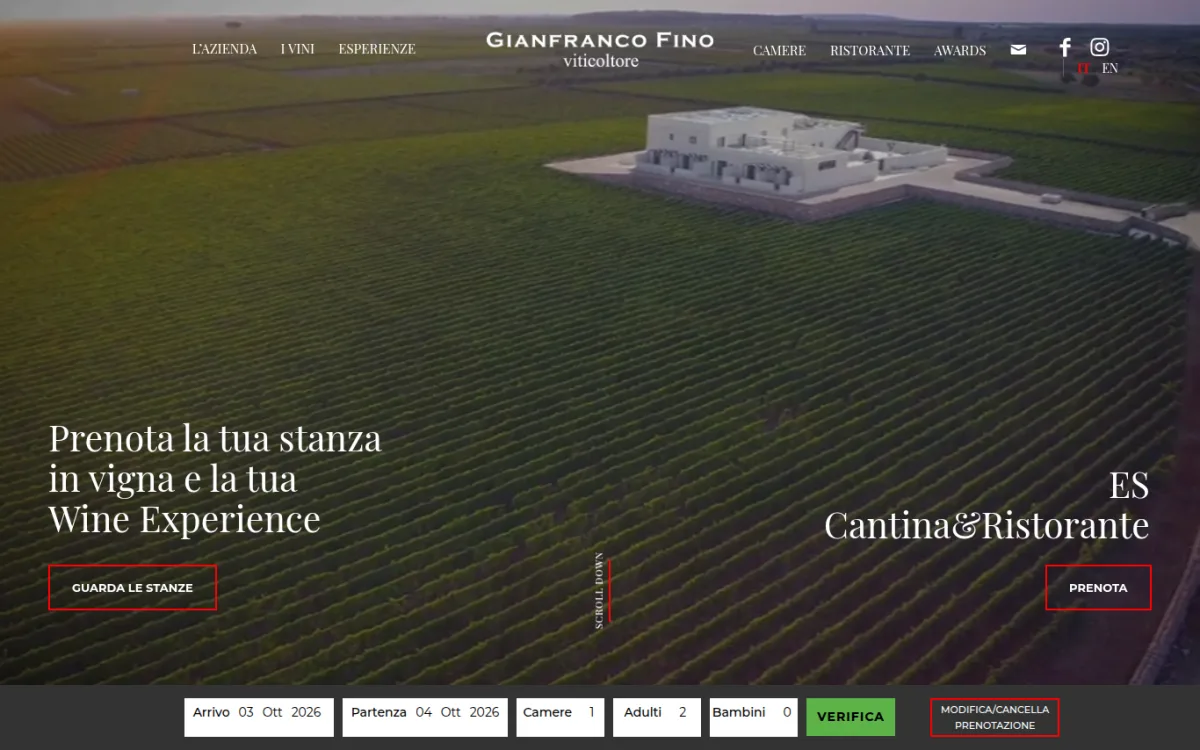Click PRENOTA restaurant button
Screen dimensions: 1200x750
point(1098,588)
